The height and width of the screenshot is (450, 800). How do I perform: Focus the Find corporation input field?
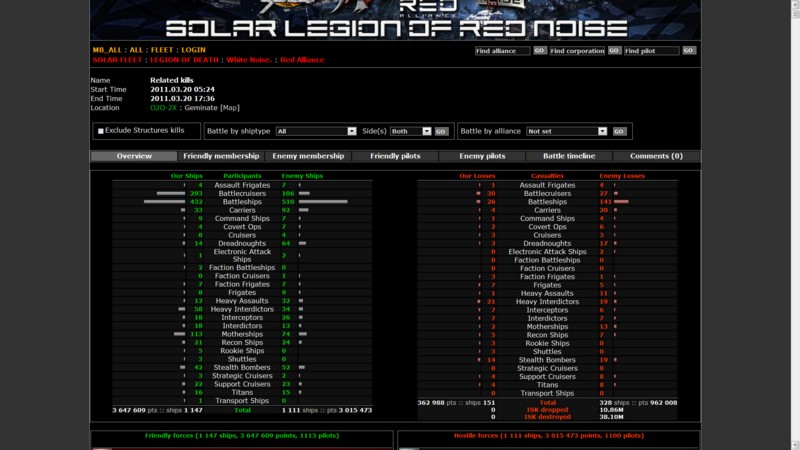[x=577, y=51]
